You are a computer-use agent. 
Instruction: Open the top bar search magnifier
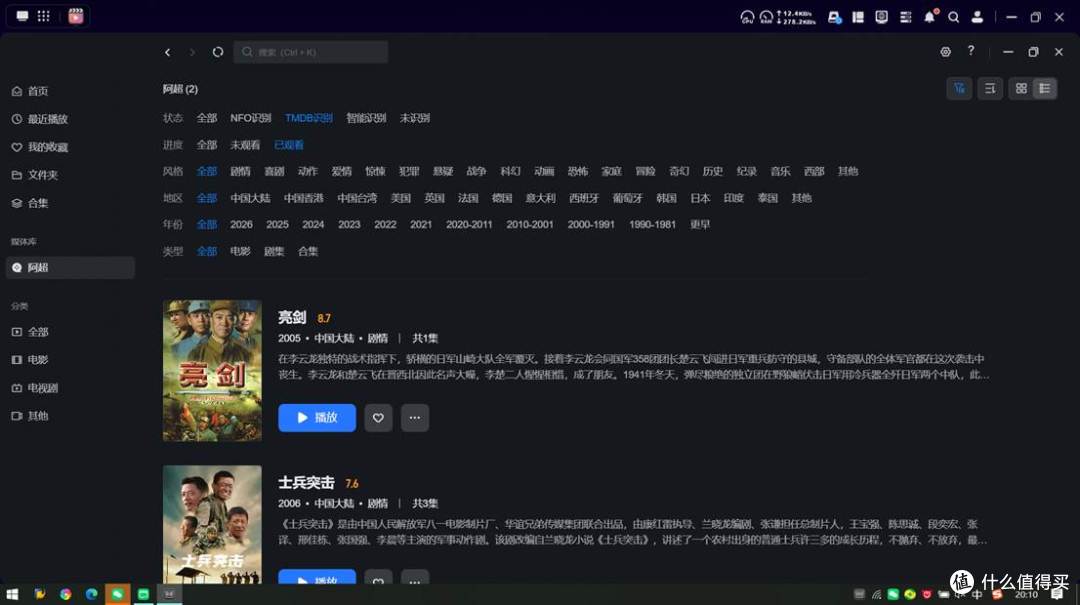(x=953, y=17)
